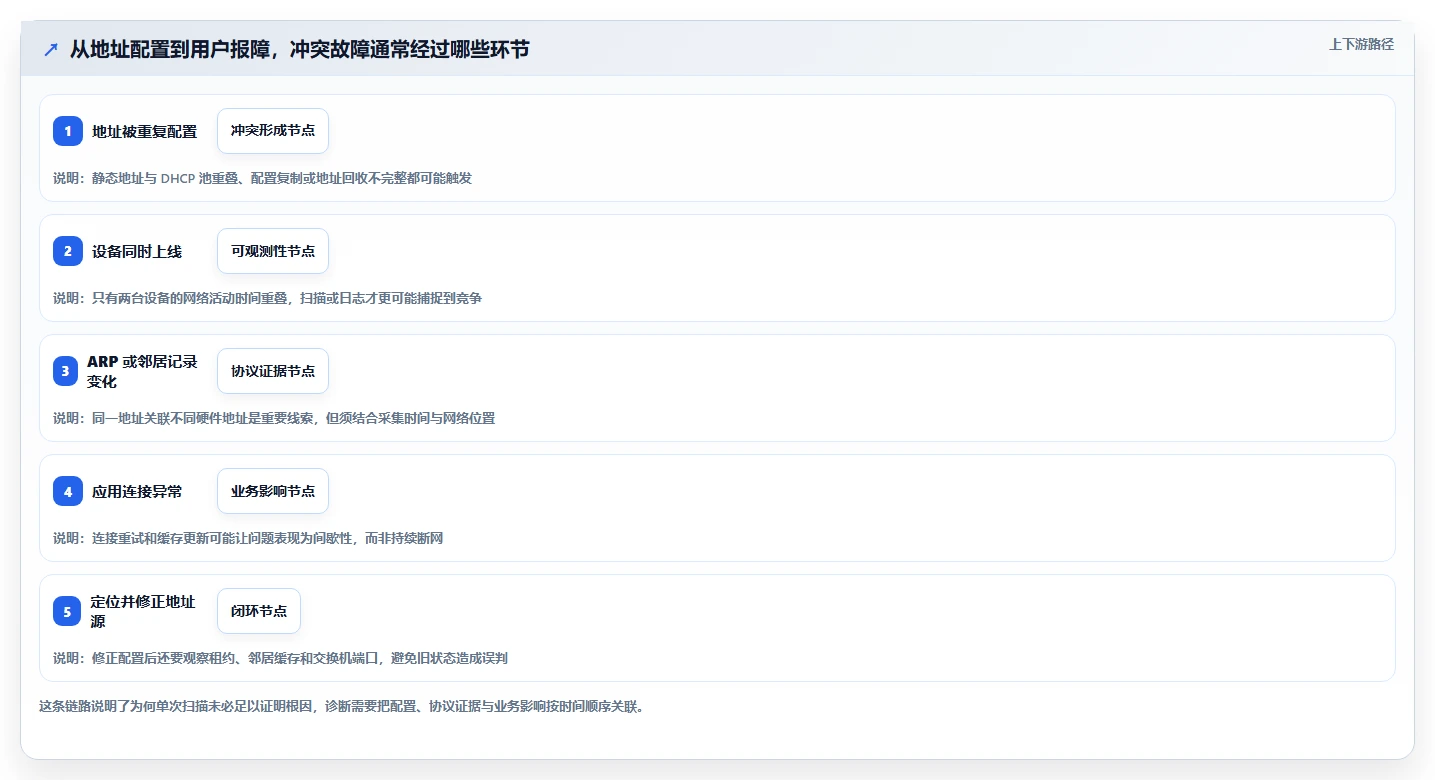Click the 上下游路径 label
The width and height of the screenshot is (1435, 780).
click(1361, 44)
